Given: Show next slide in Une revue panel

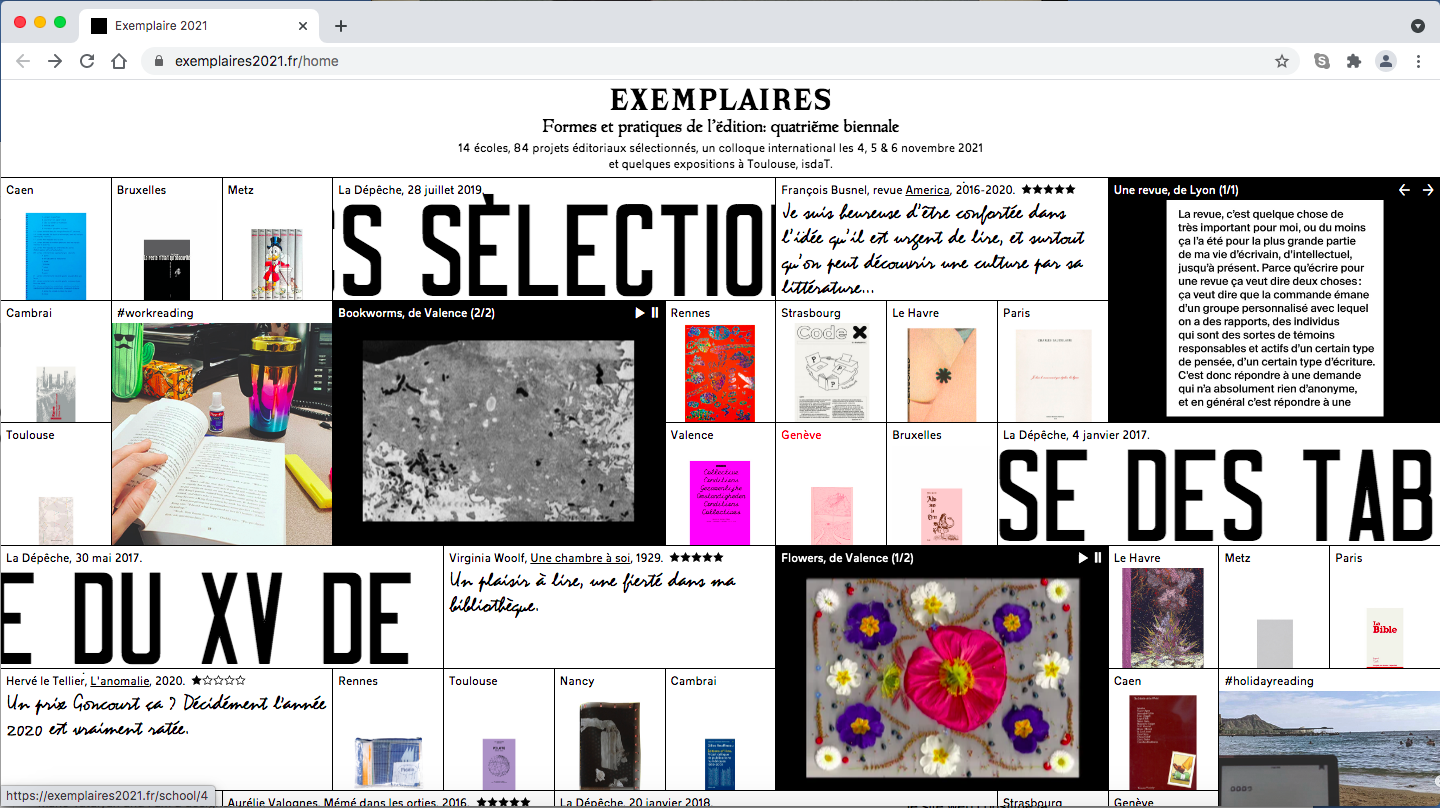Looking at the screenshot, I should click(x=1428, y=190).
